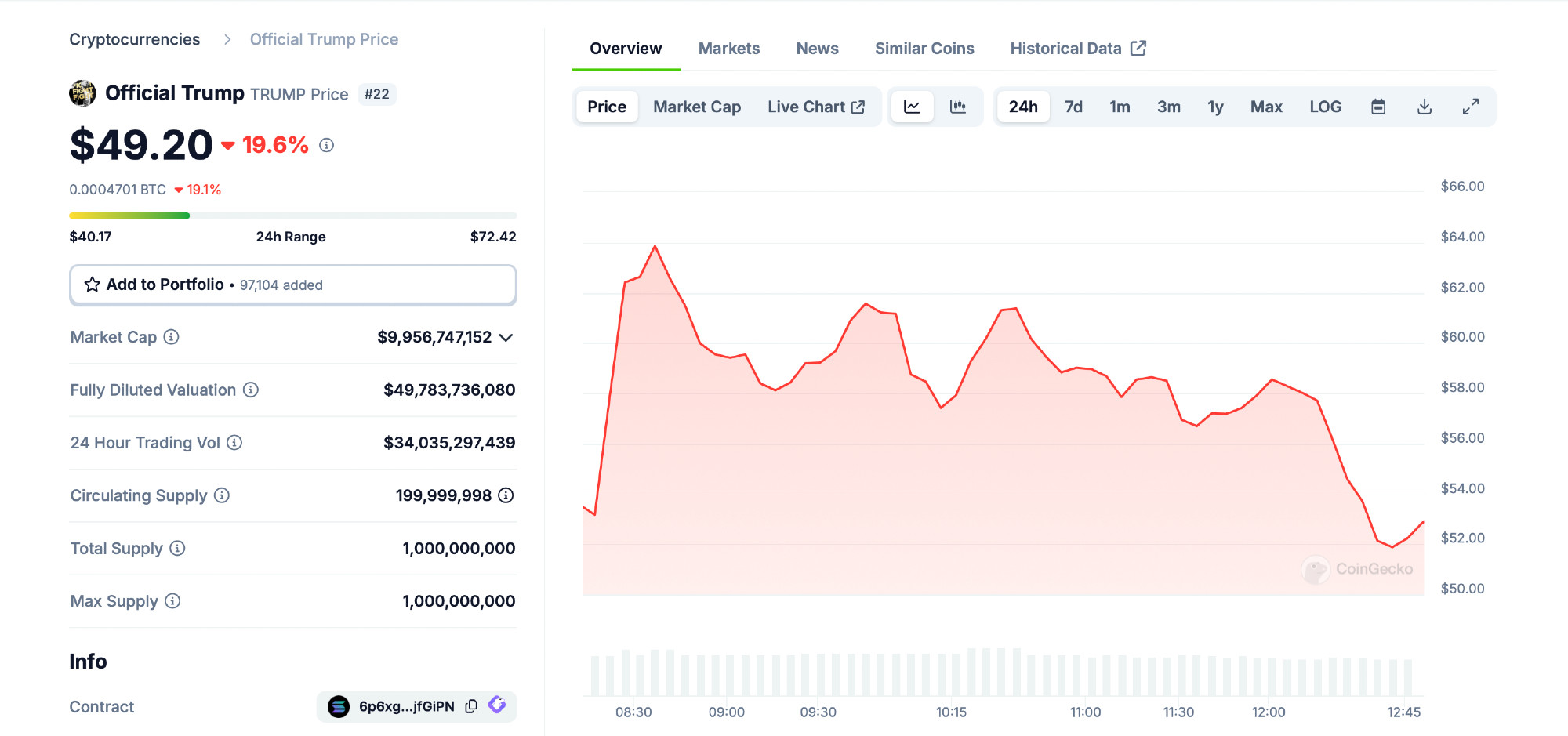Select the Max time range

tap(1266, 107)
